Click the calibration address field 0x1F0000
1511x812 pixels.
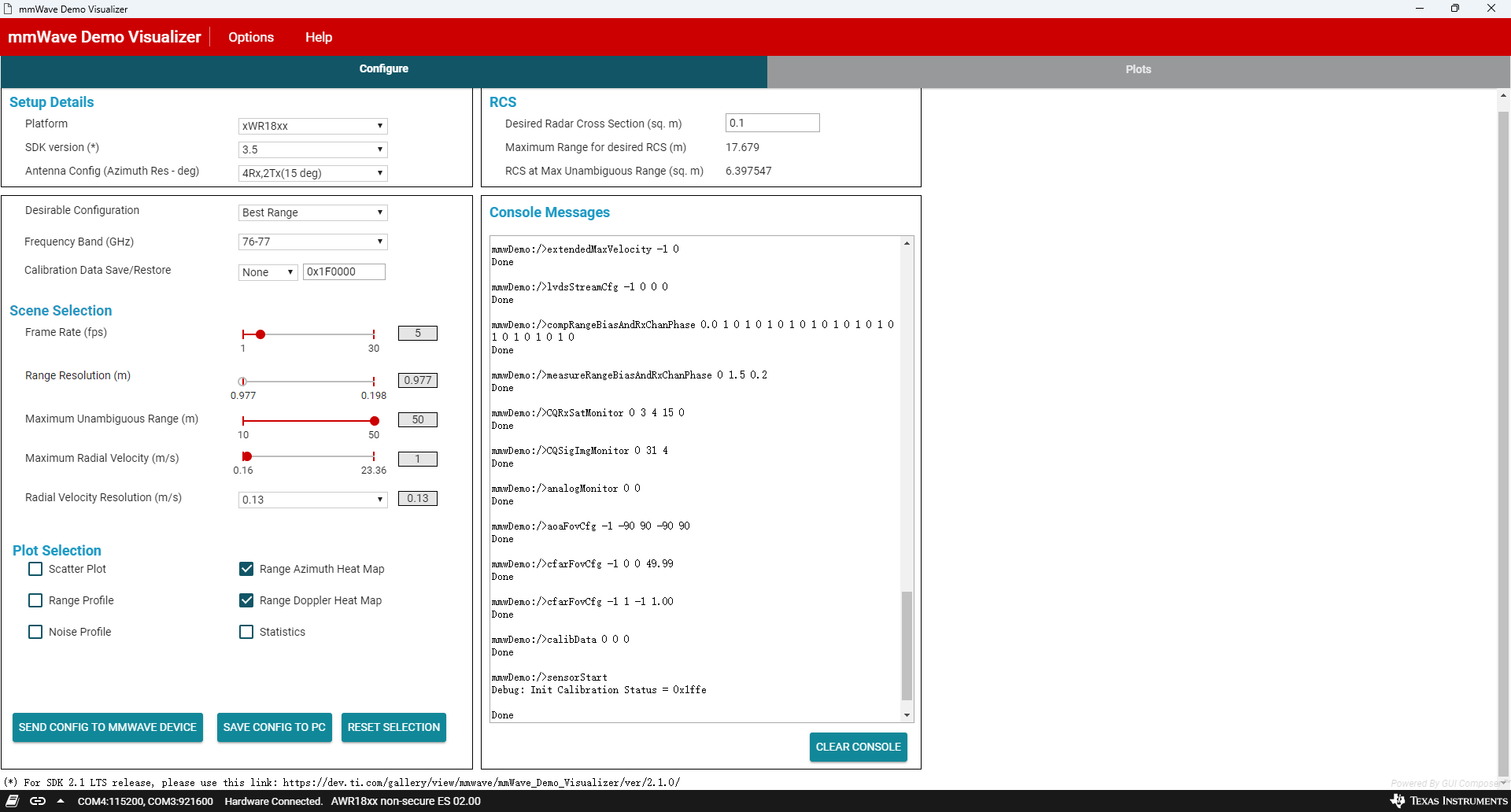pos(345,271)
